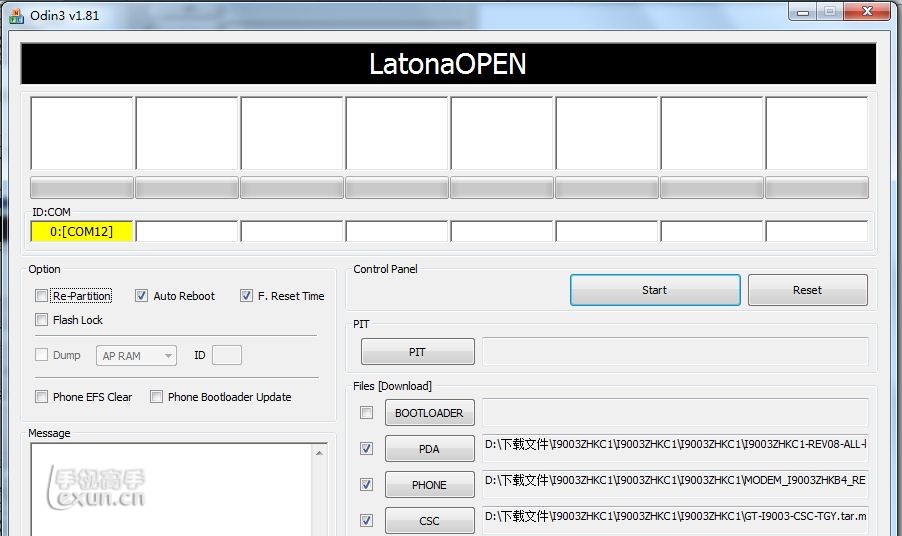Viewport: 902px width, 536px height.
Task: Tick the Dump checkbox
Action: (x=41, y=354)
